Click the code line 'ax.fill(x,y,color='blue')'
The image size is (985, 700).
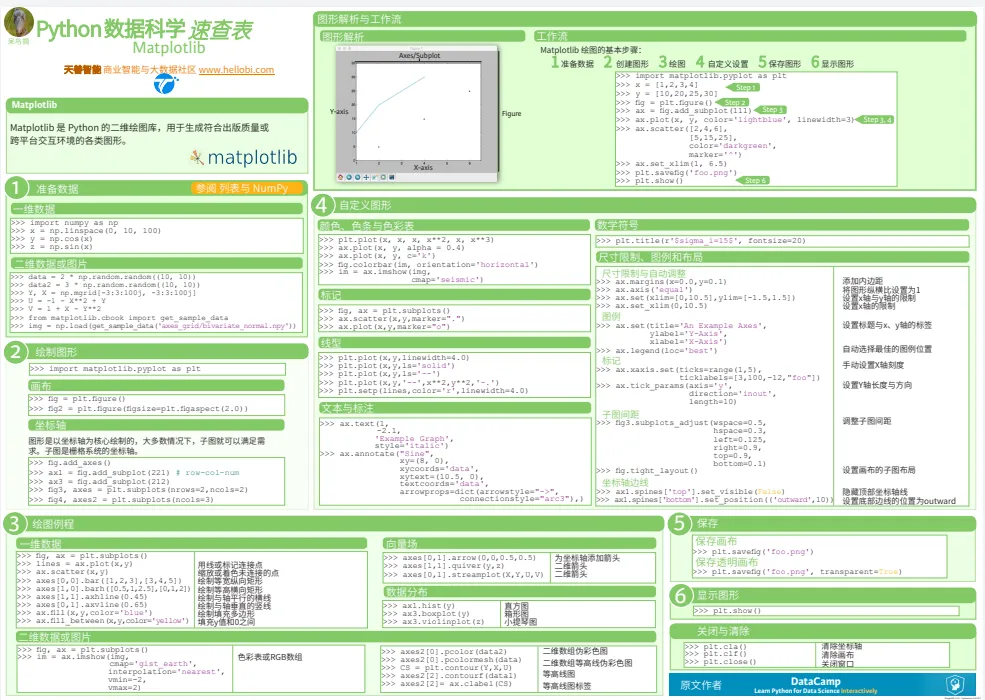pyautogui.click(x=85, y=613)
